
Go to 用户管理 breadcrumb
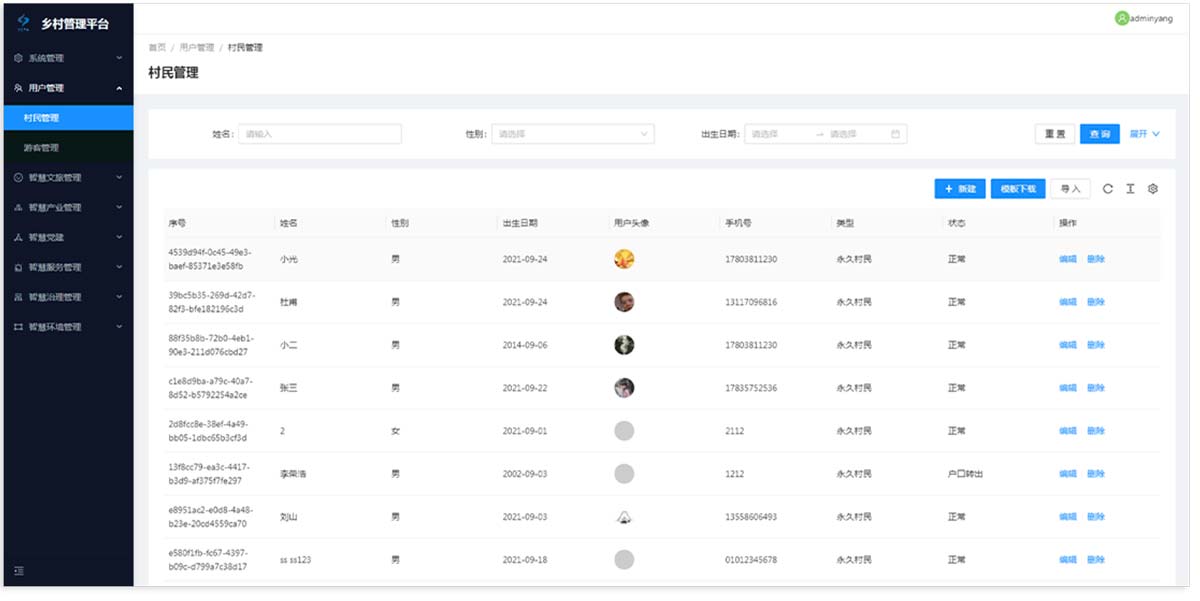197,48
